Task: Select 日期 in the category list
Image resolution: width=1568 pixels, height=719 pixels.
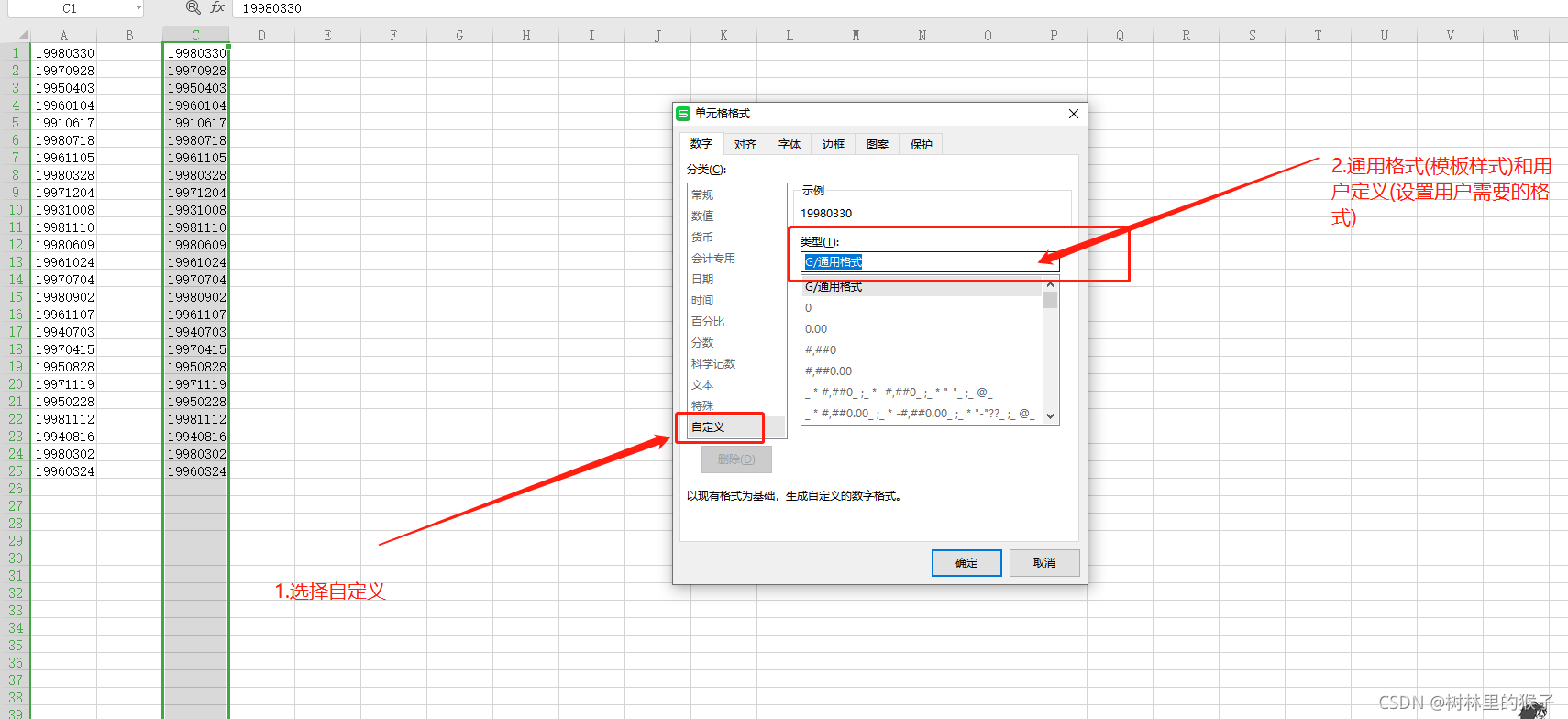Action: [x=736, y=279]
